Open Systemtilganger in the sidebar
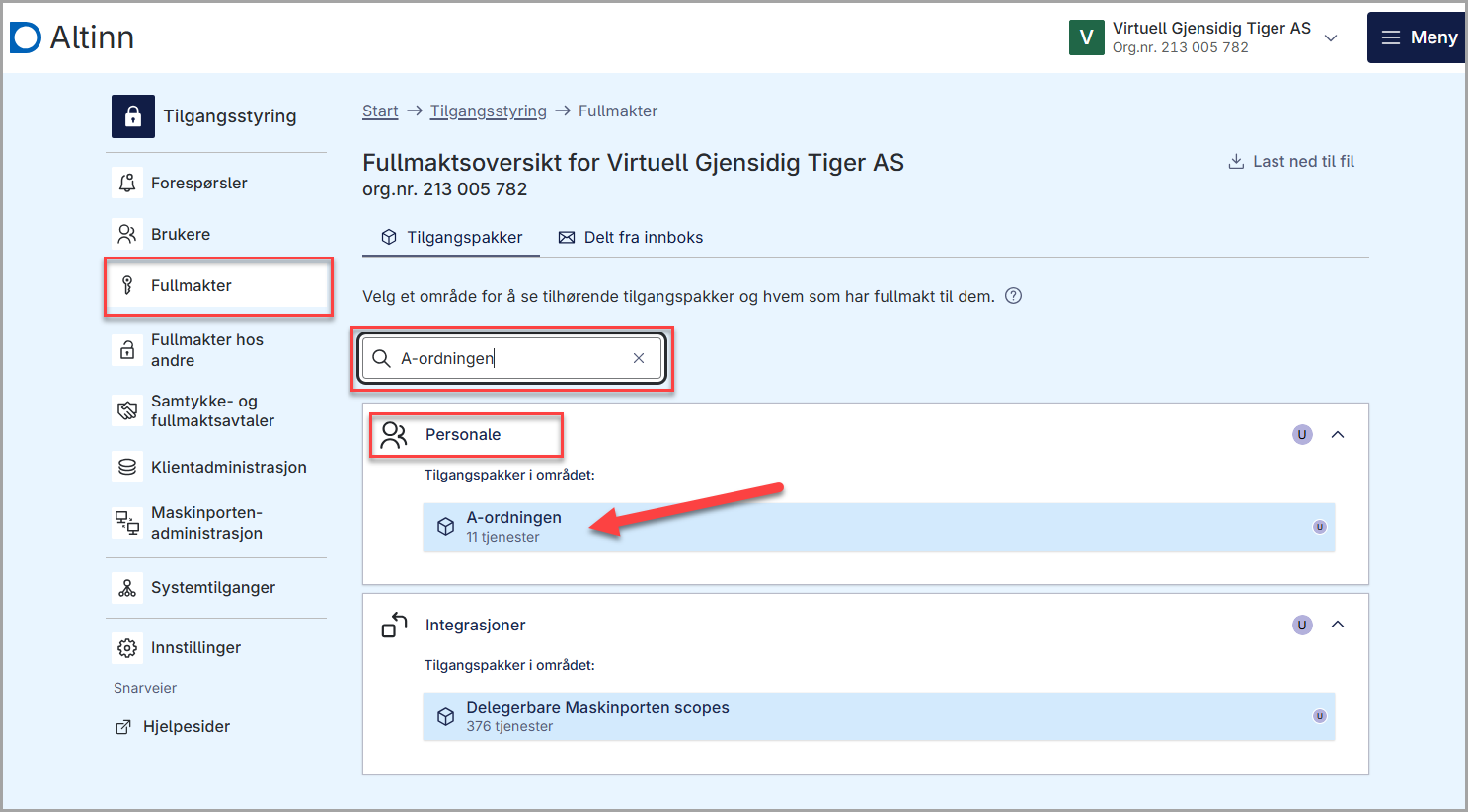Viewport: 1468px width, 812px height. (216, 587)
